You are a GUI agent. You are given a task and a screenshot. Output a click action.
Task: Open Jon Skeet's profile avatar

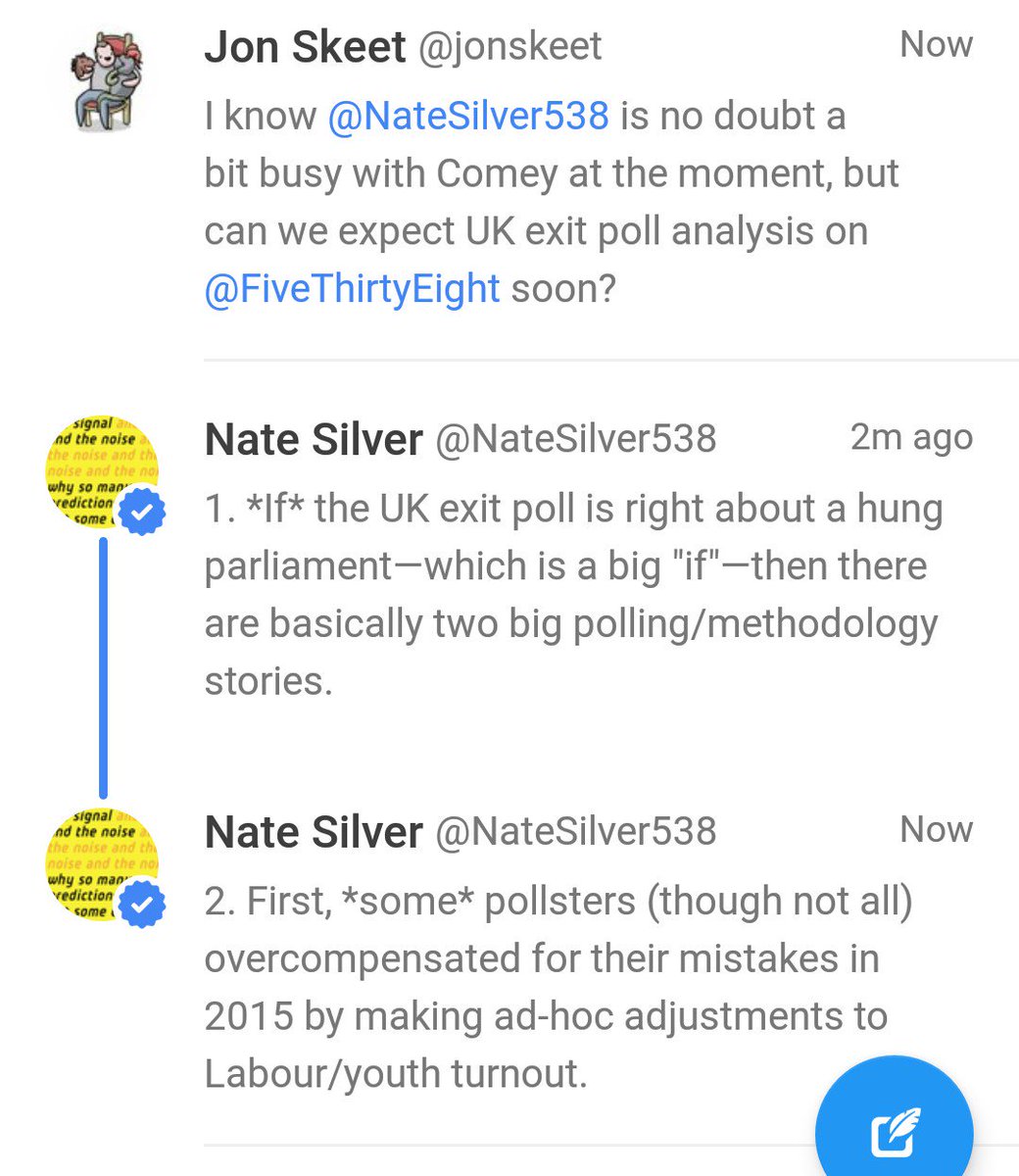[103, 79]
